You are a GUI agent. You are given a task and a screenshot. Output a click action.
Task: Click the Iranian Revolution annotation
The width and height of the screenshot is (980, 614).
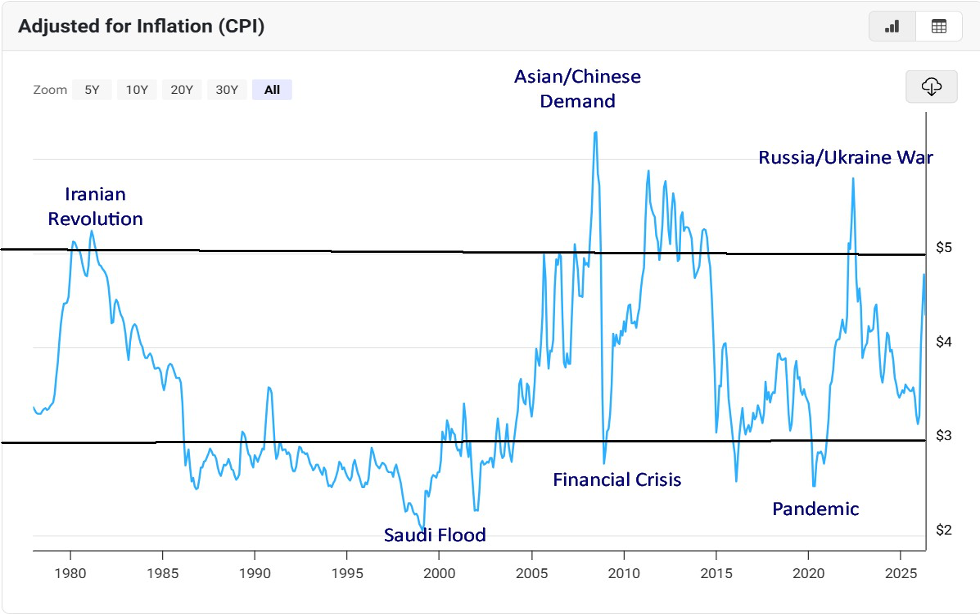(95, 206)
